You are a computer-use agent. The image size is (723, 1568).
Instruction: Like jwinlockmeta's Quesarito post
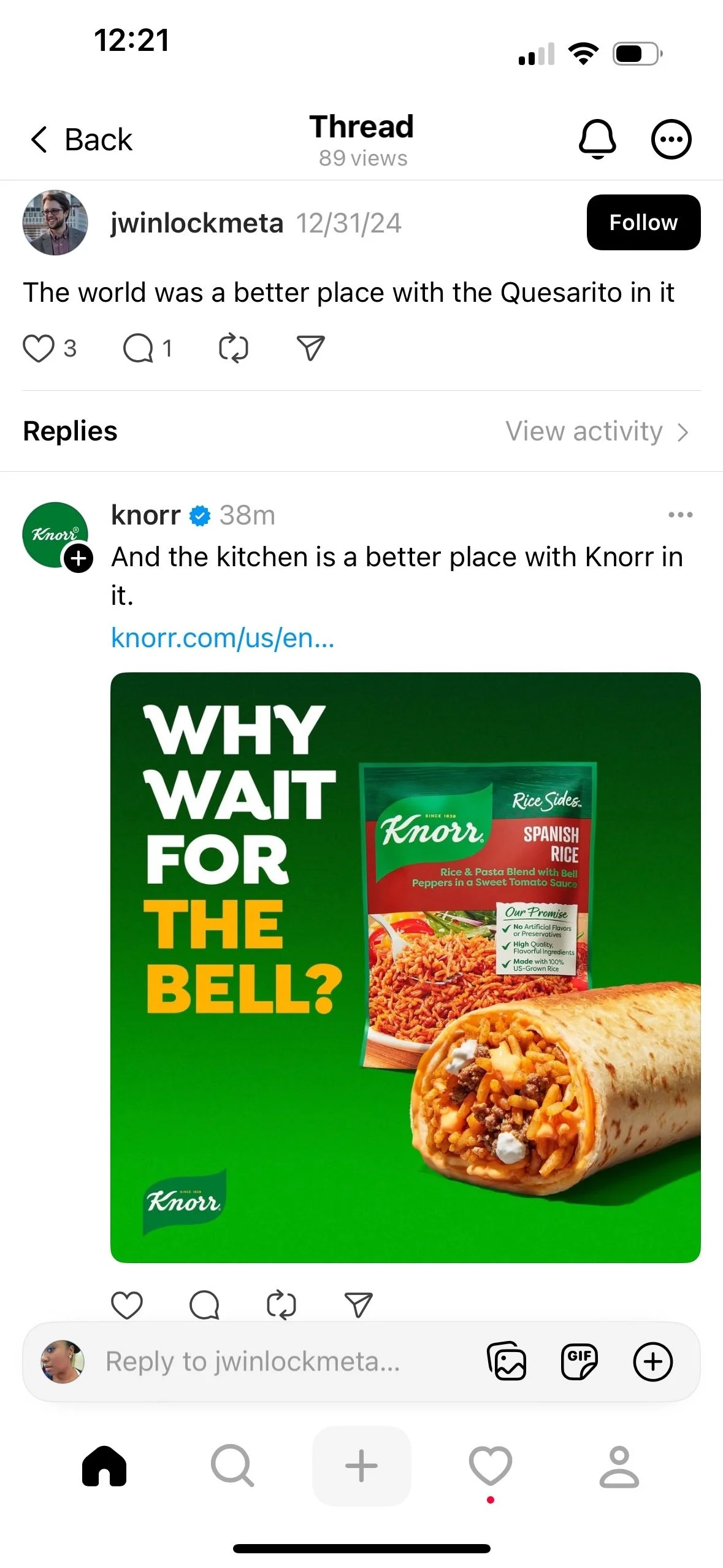click(39, 348)
